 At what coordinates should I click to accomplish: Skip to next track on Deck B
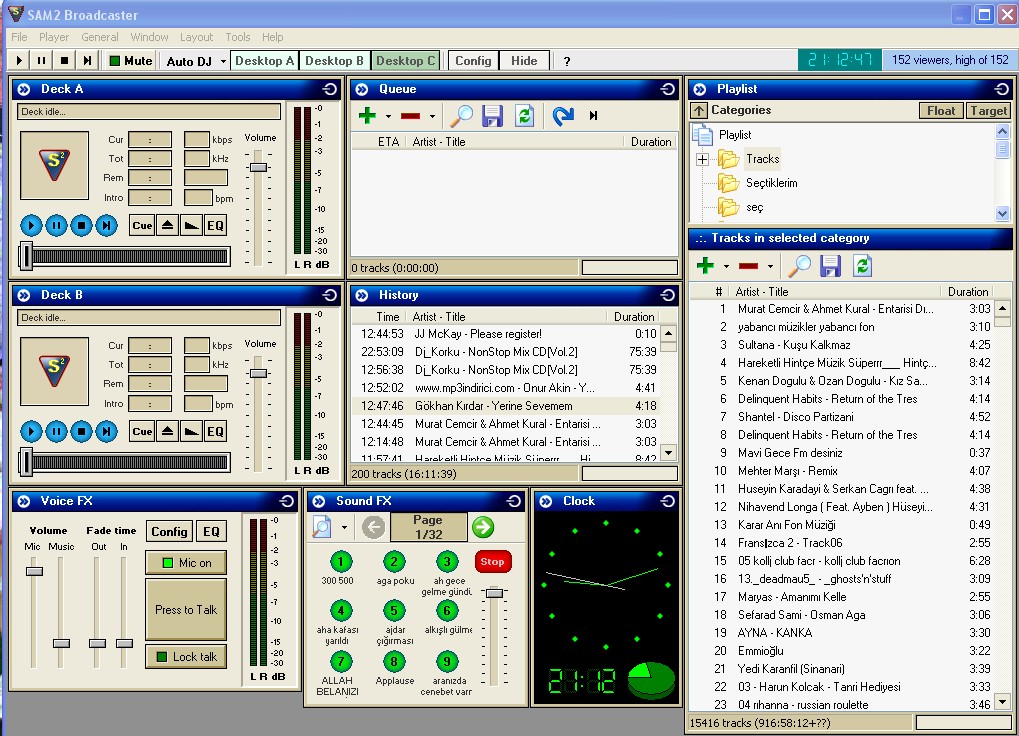click(x=107, y=431)
